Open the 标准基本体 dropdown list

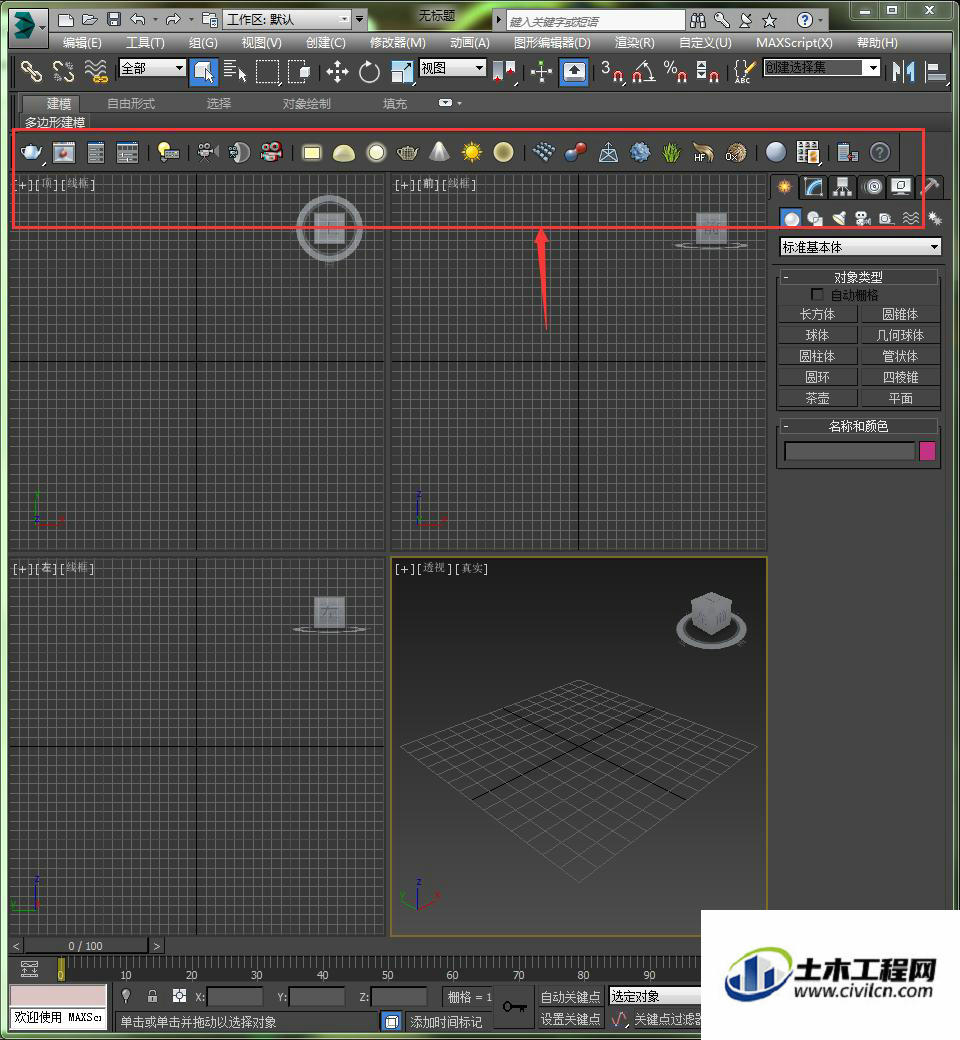pyautogui.click(x=860, y=247)
